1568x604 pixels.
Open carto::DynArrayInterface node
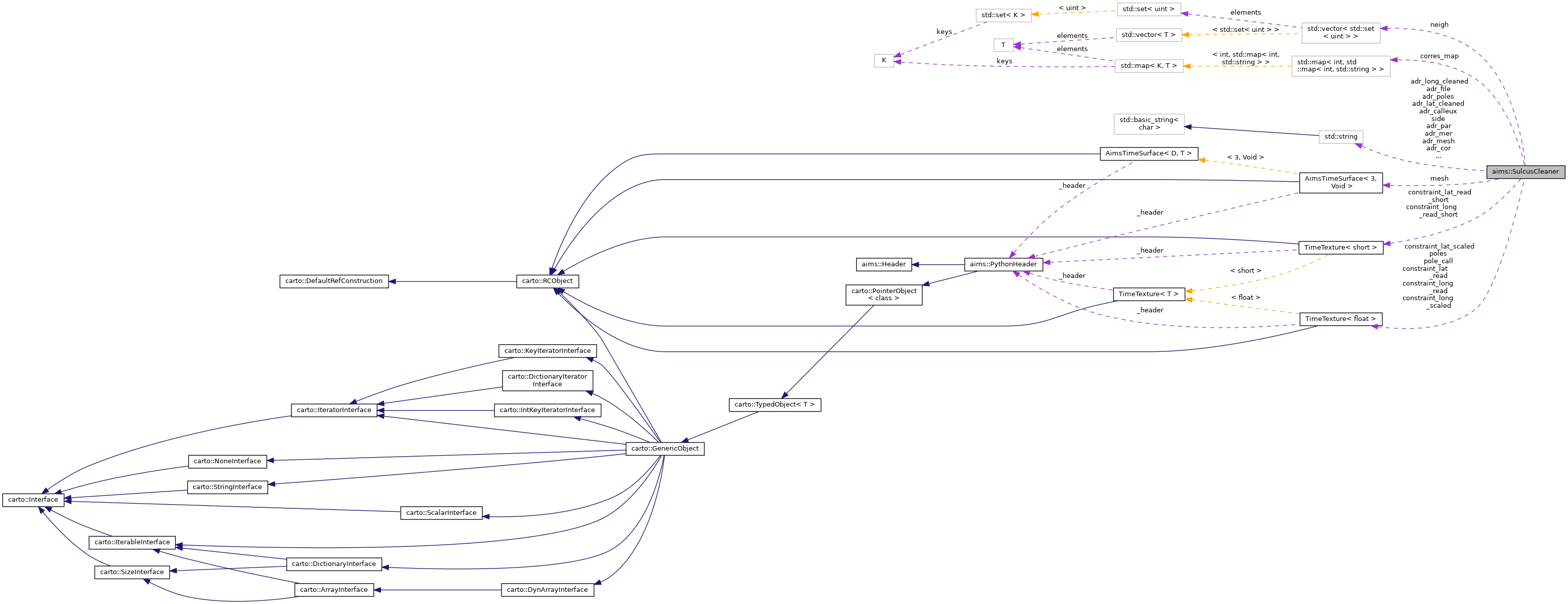point(547,590)
